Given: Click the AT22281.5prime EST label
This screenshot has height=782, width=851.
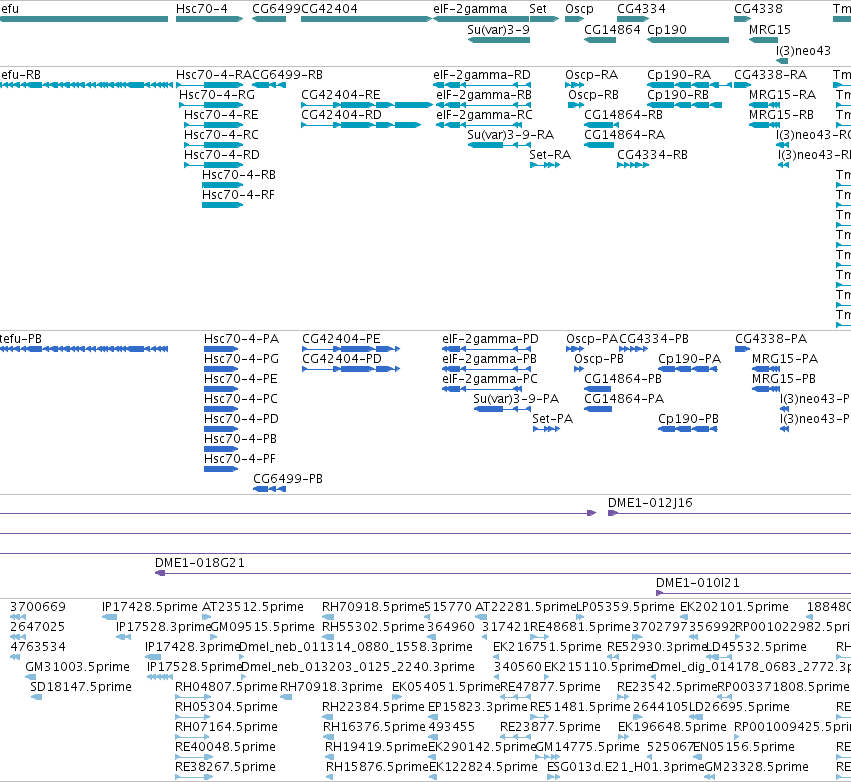Looking at the screenshot, I should (x=525, y=608).
